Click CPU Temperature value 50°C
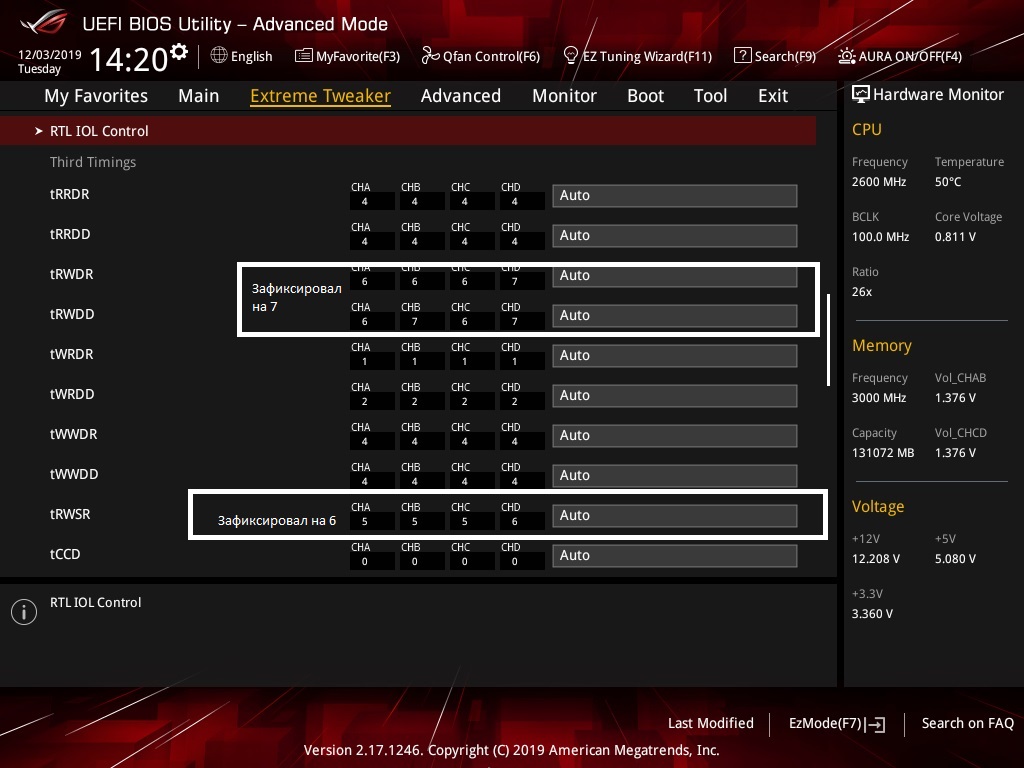1024x768 pixels. coord(948,182)
